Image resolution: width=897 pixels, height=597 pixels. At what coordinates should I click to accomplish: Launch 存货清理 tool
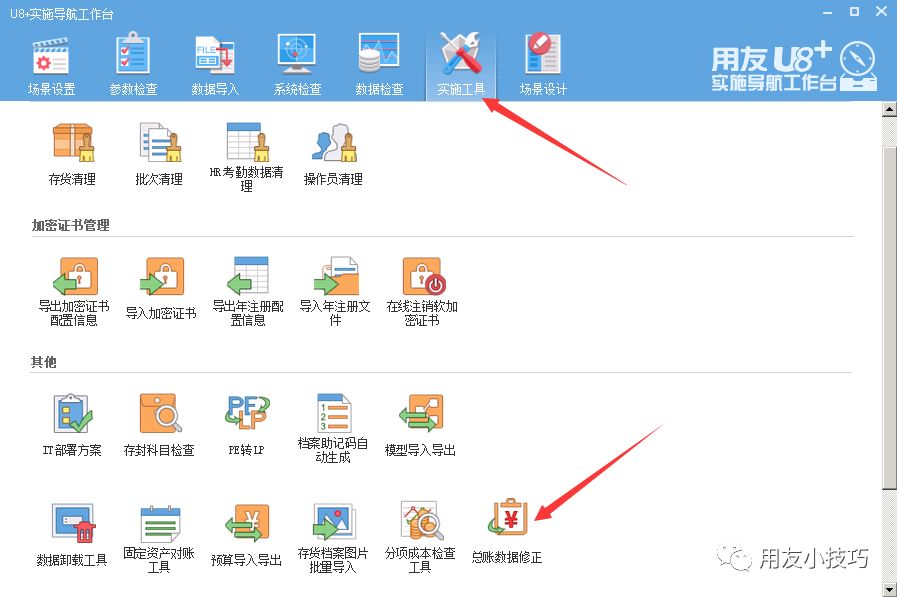[72, 154]
